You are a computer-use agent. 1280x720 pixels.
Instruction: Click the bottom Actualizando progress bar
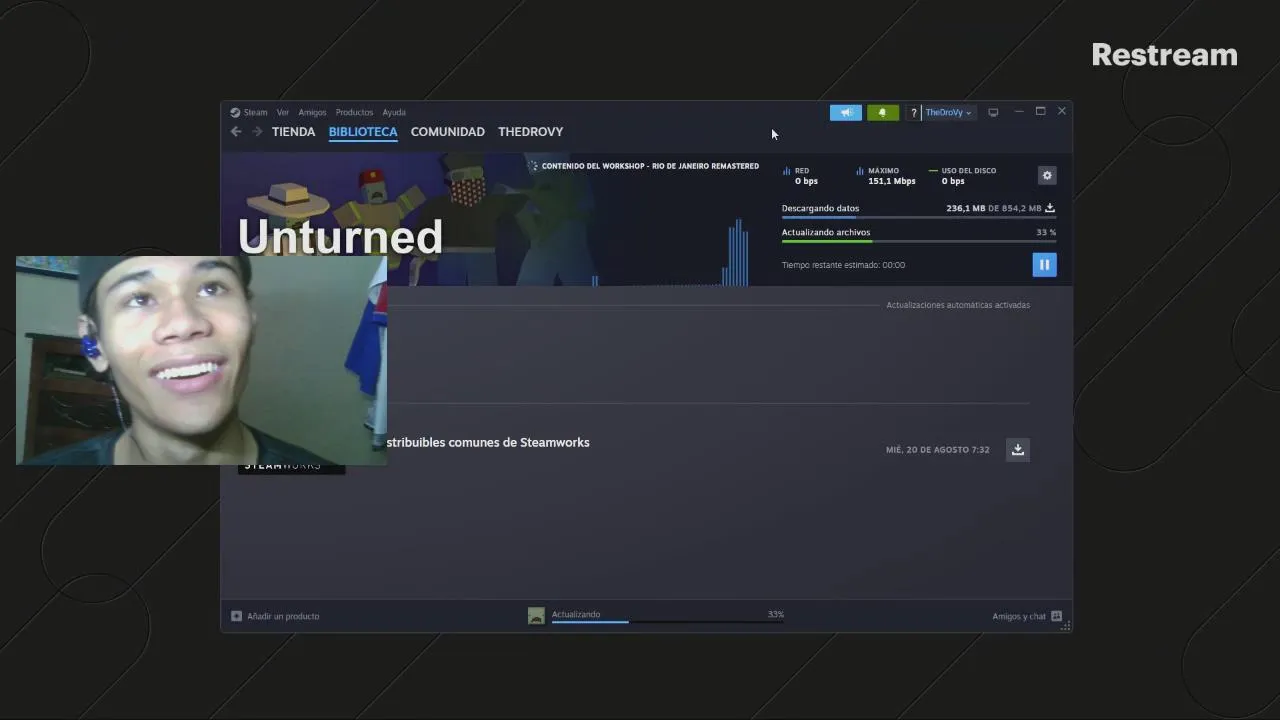coord(667,622)
